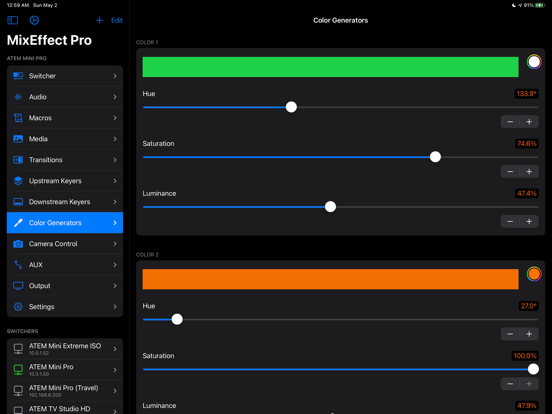Expand the AUX chevron

click(115, 264)
